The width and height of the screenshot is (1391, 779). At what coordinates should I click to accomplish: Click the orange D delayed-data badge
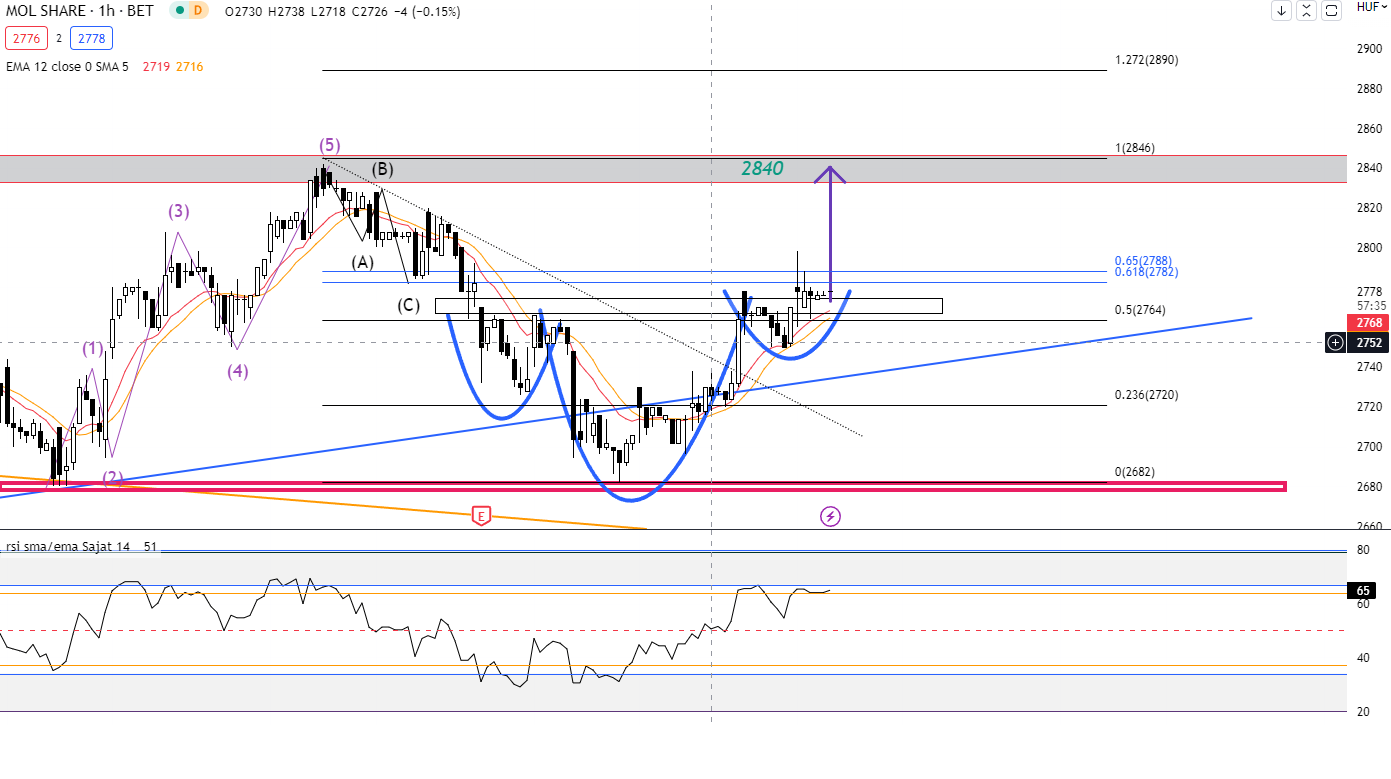[x=198, y=11]
